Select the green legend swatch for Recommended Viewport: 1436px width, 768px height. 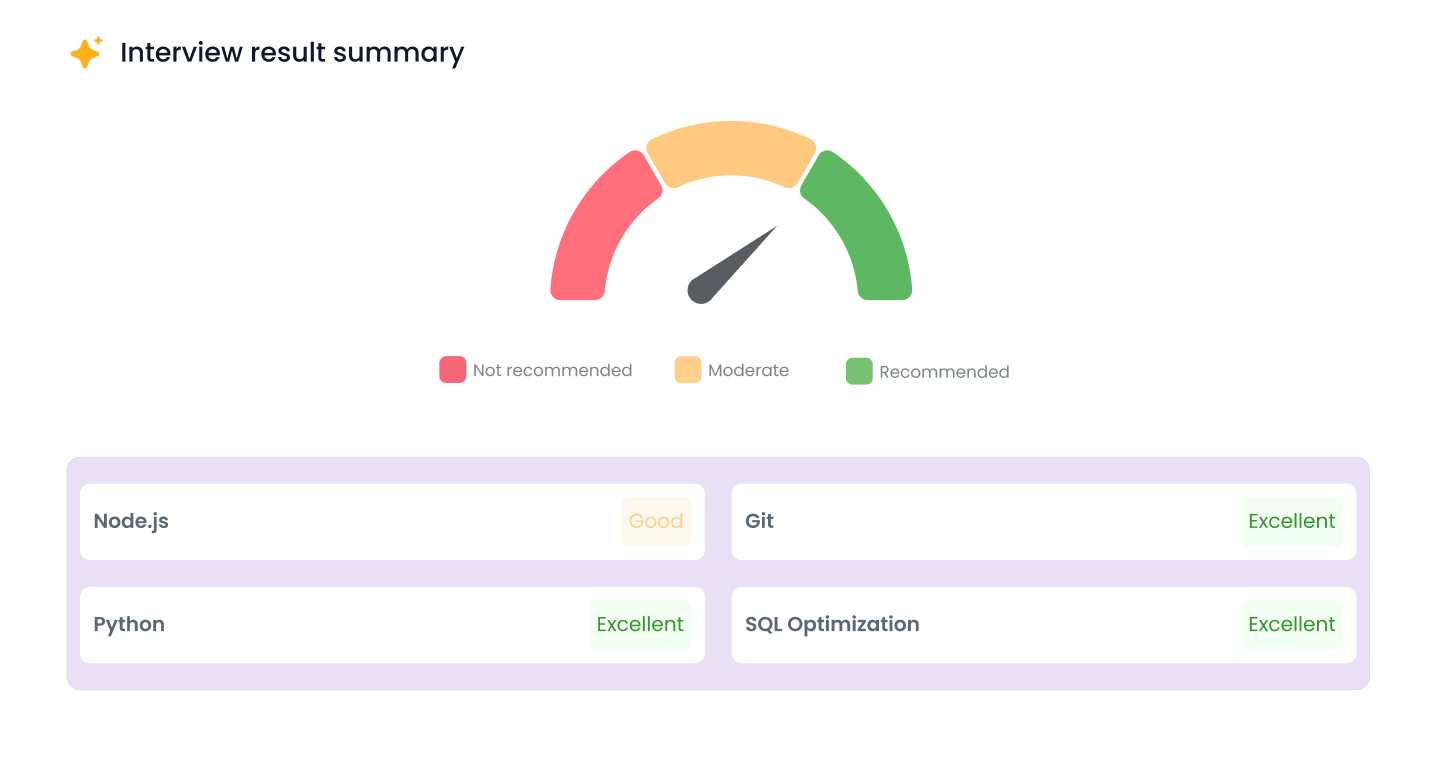point(858,371)
